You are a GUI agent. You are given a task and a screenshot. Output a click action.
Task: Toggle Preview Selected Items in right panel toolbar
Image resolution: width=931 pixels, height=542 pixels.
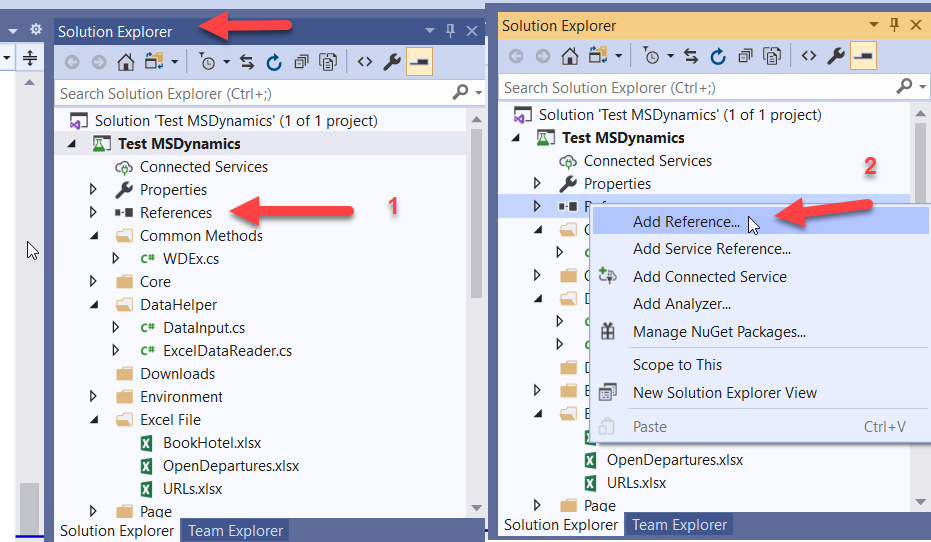click(x=864, y=56)
